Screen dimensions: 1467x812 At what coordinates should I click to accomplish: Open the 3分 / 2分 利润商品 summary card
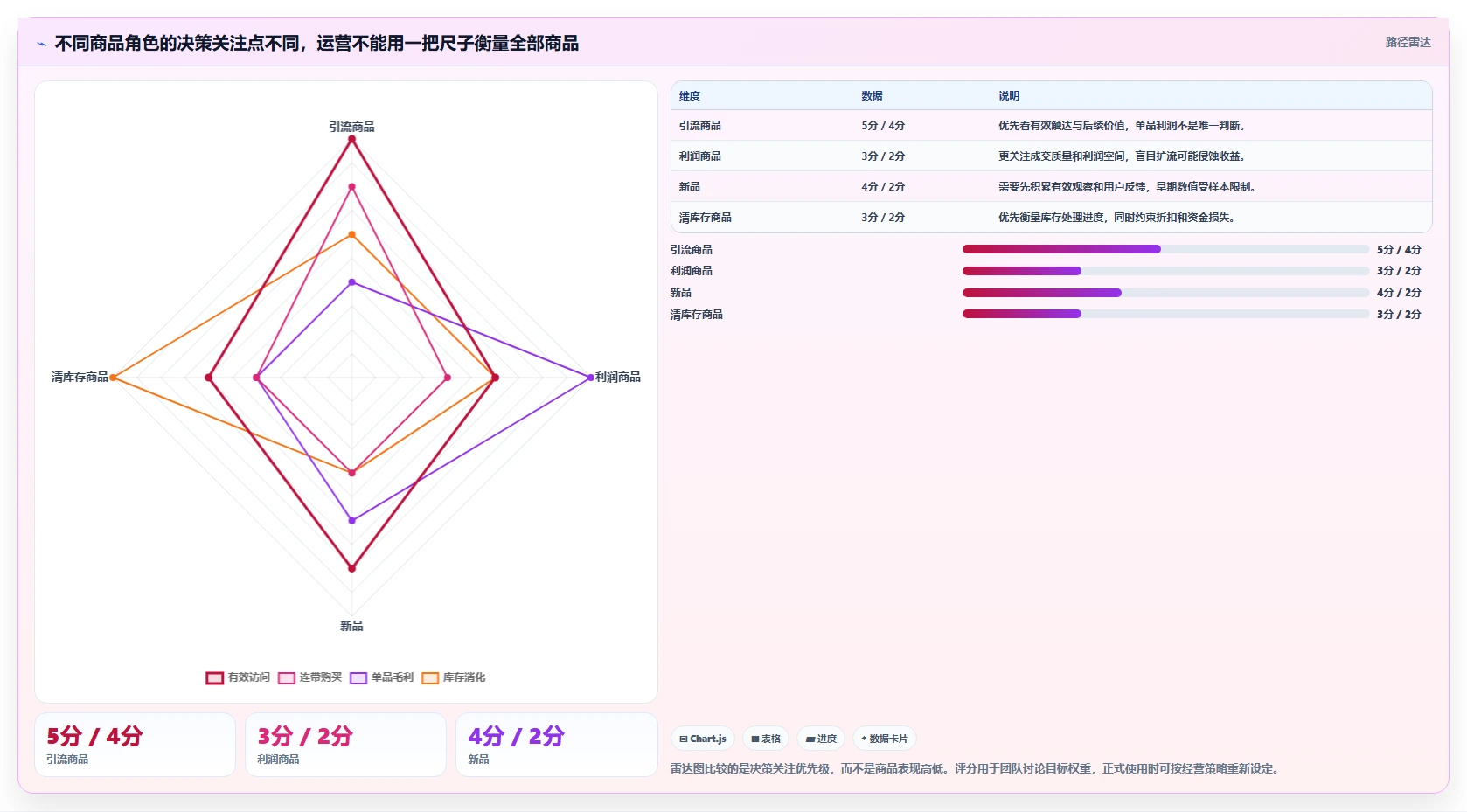point(345,745)
